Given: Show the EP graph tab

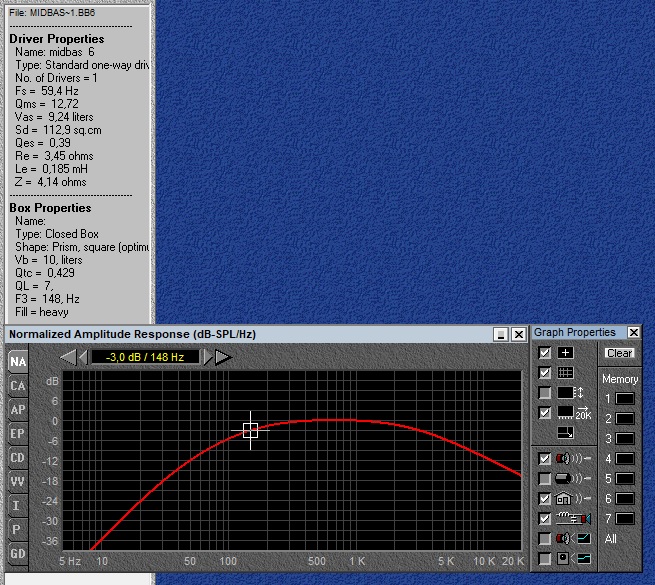Looking at the screenshot, I should 18,434.
